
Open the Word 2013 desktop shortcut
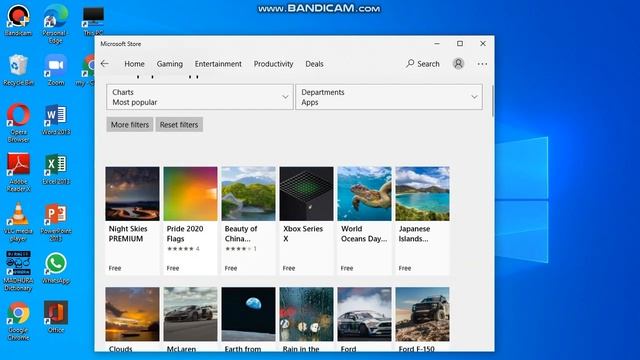coord(56,119)
